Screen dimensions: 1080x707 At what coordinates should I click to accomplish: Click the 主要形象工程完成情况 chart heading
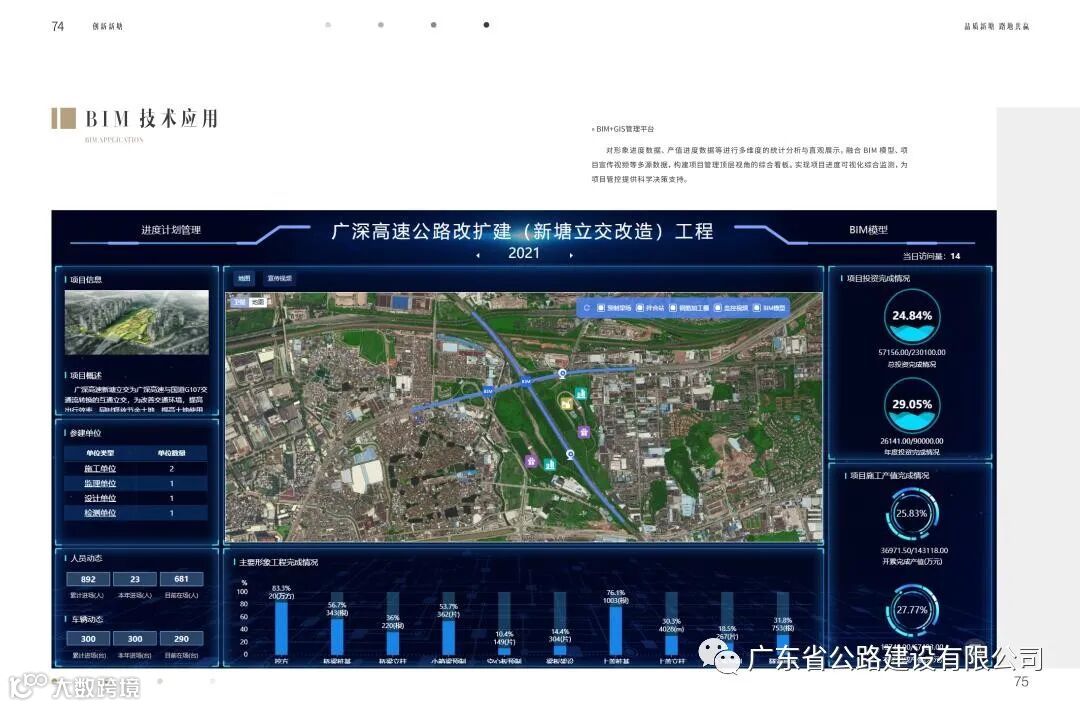pos(278,562)
